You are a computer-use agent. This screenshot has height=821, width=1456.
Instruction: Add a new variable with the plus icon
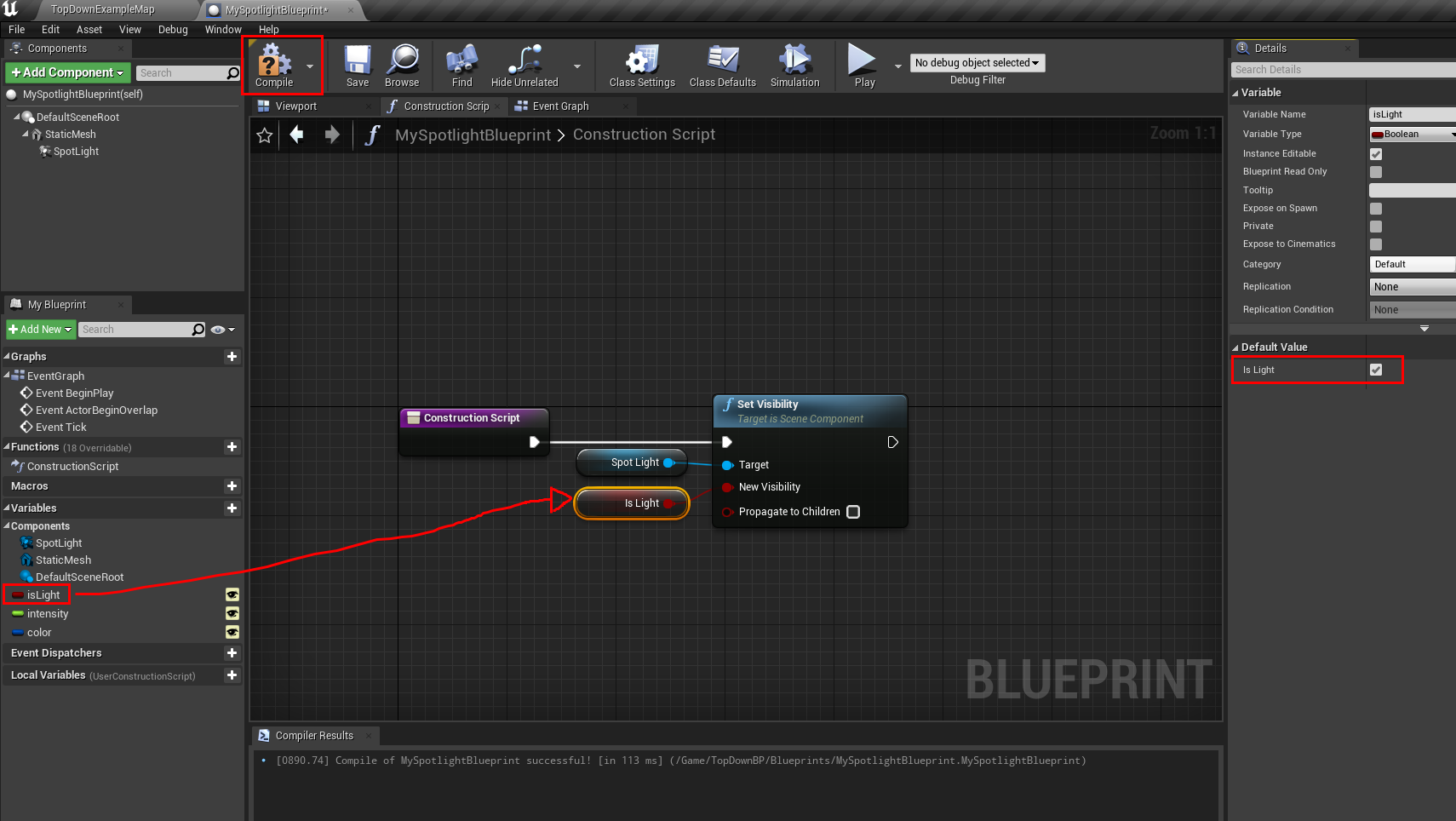coord(232,508)
